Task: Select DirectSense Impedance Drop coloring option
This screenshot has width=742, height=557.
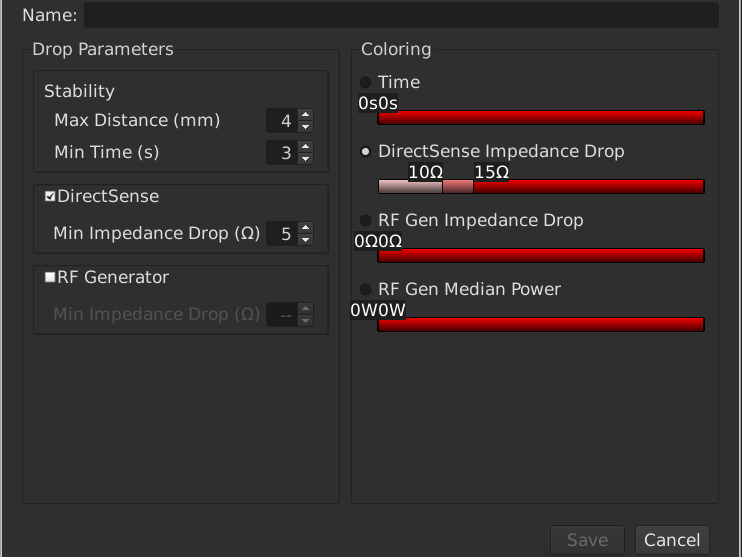Action: tap(366, 151)
